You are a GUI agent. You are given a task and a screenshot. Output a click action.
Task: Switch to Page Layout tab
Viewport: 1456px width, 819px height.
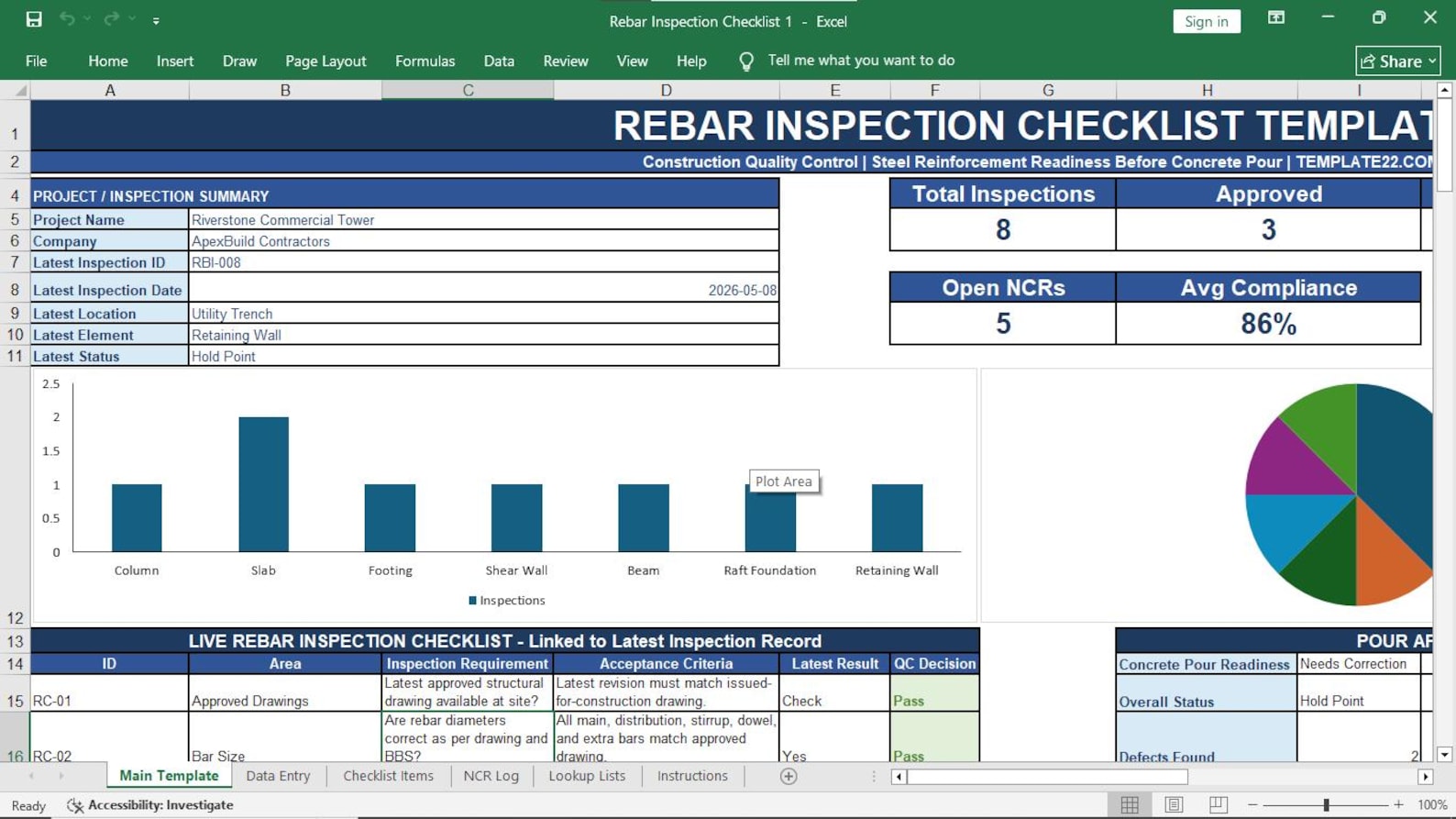click(x=325, y=61)
